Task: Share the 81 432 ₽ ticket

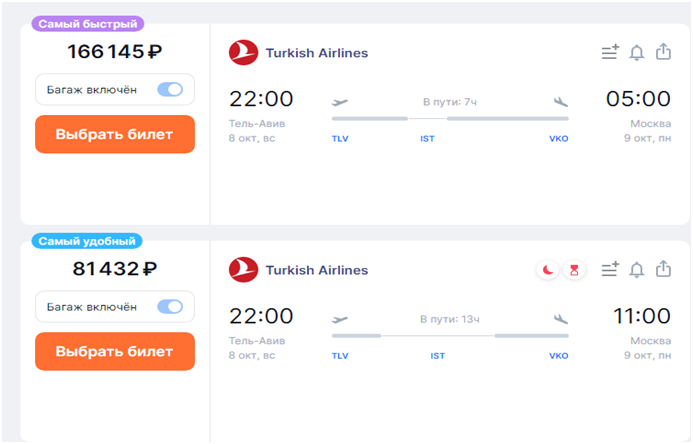Action: pos(663,268)
